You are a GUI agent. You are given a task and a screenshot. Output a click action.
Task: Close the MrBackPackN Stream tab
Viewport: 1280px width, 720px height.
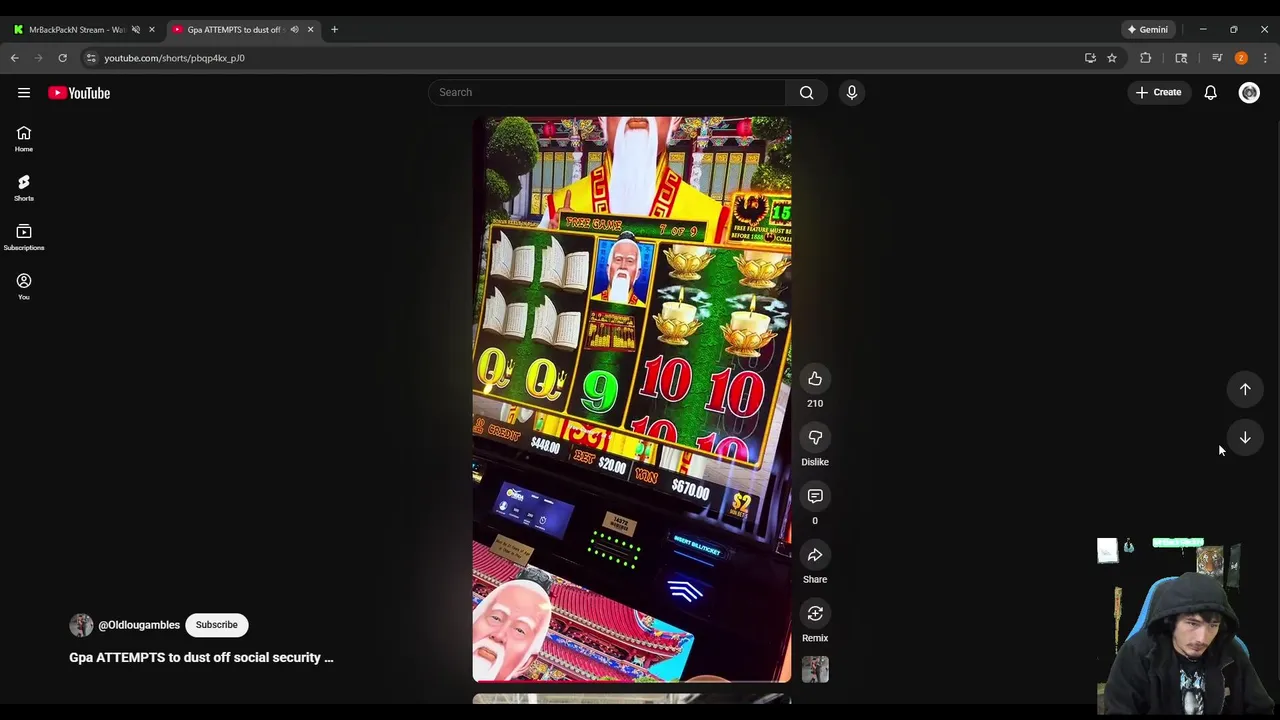coord(152,30)
